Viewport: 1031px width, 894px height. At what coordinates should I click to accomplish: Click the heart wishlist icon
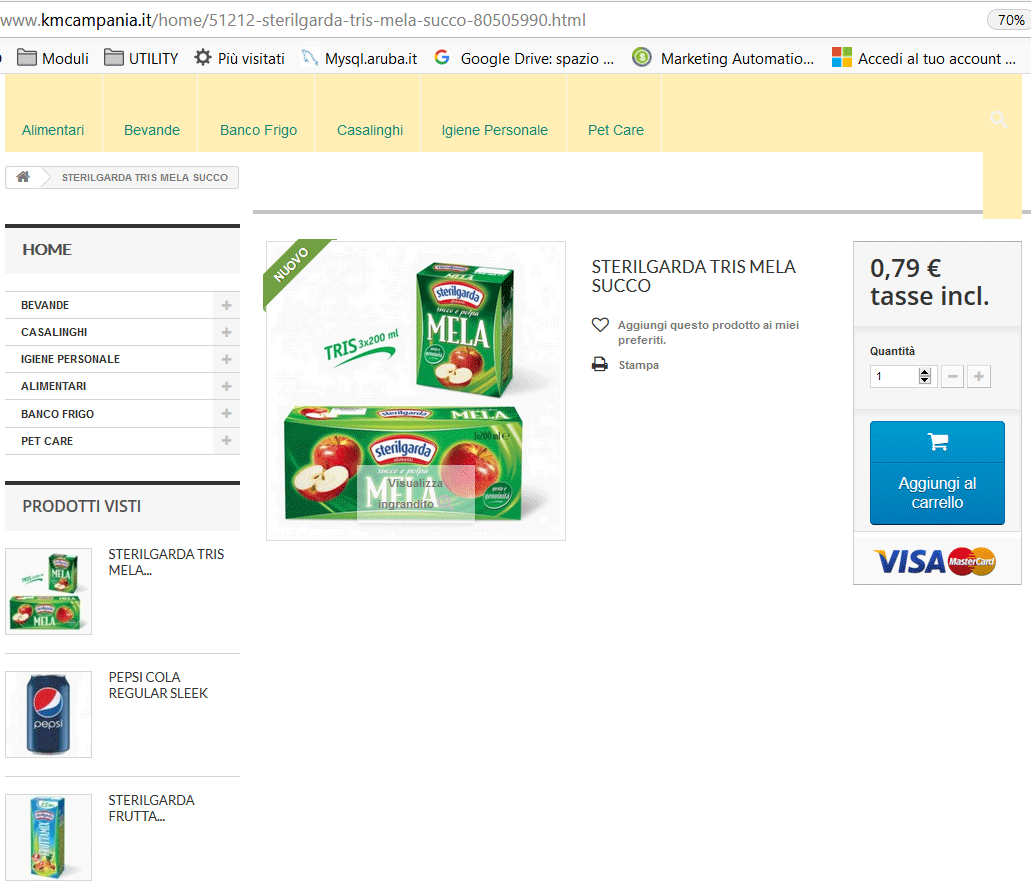coord(600,325)
